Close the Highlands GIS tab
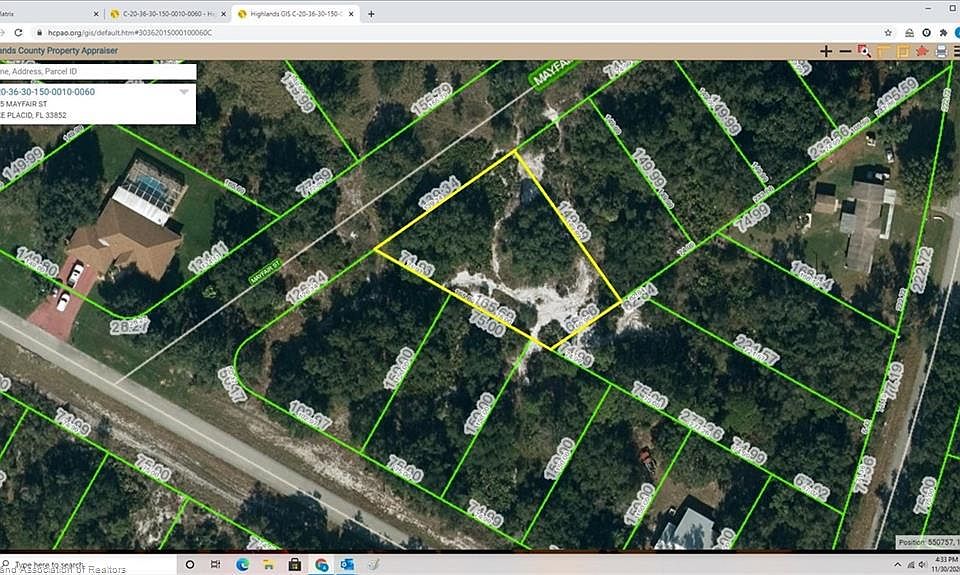 351,13
